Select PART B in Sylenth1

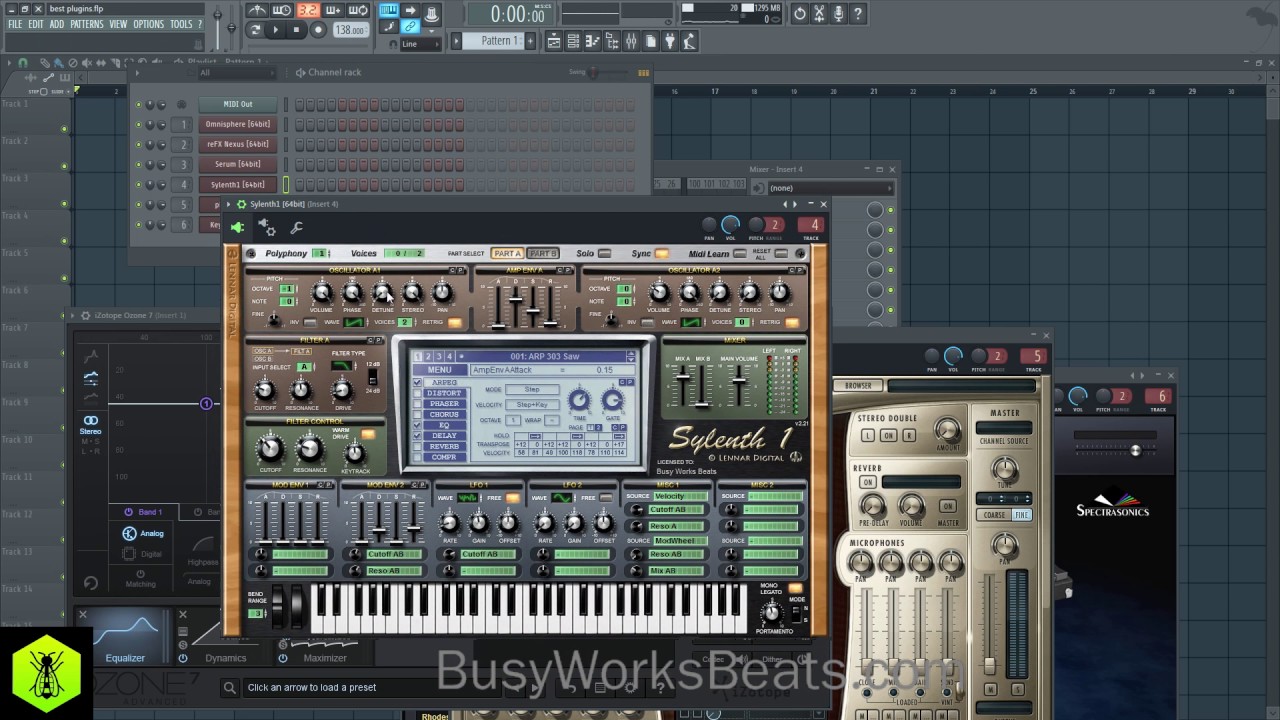click(x=542, y=253)
